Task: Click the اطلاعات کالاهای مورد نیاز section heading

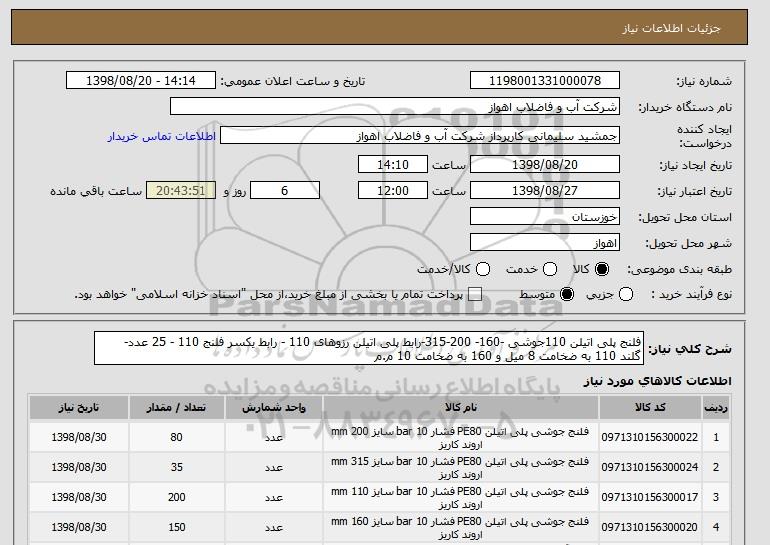Action: point(657,381)
